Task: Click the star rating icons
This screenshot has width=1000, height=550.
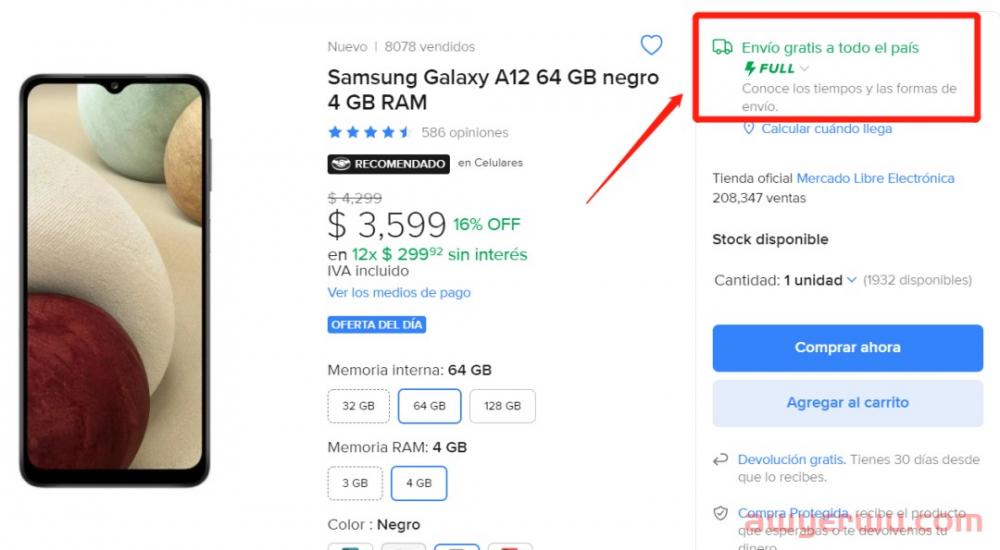Action: coord(369,132)
